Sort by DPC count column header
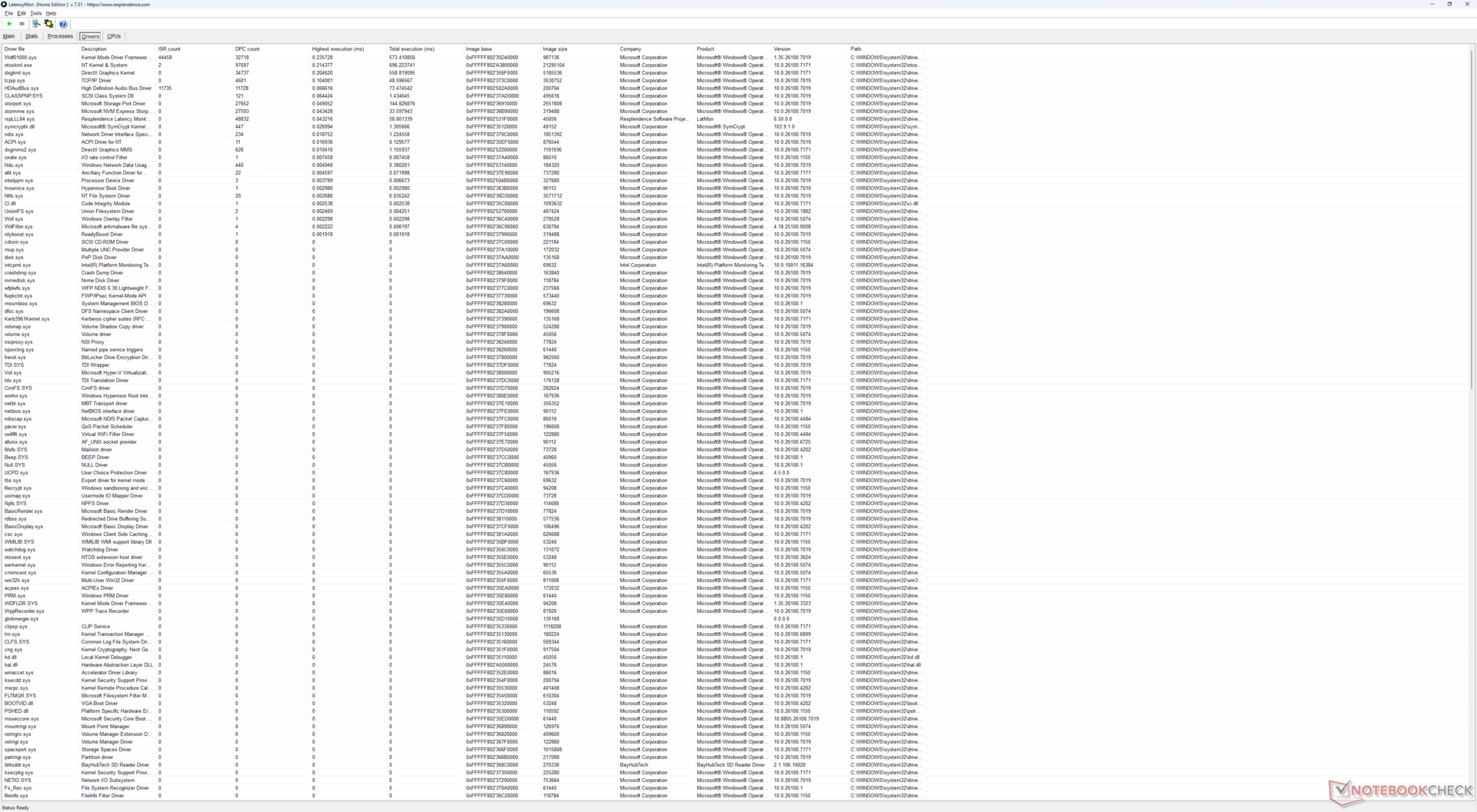Screen dimensions: 1477x812 271,49
